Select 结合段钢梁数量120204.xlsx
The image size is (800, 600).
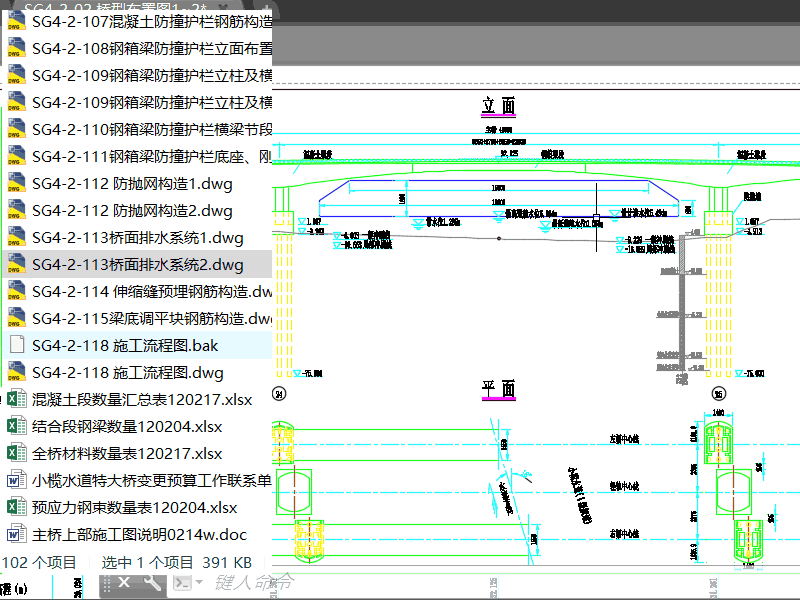tap(138, 427)
